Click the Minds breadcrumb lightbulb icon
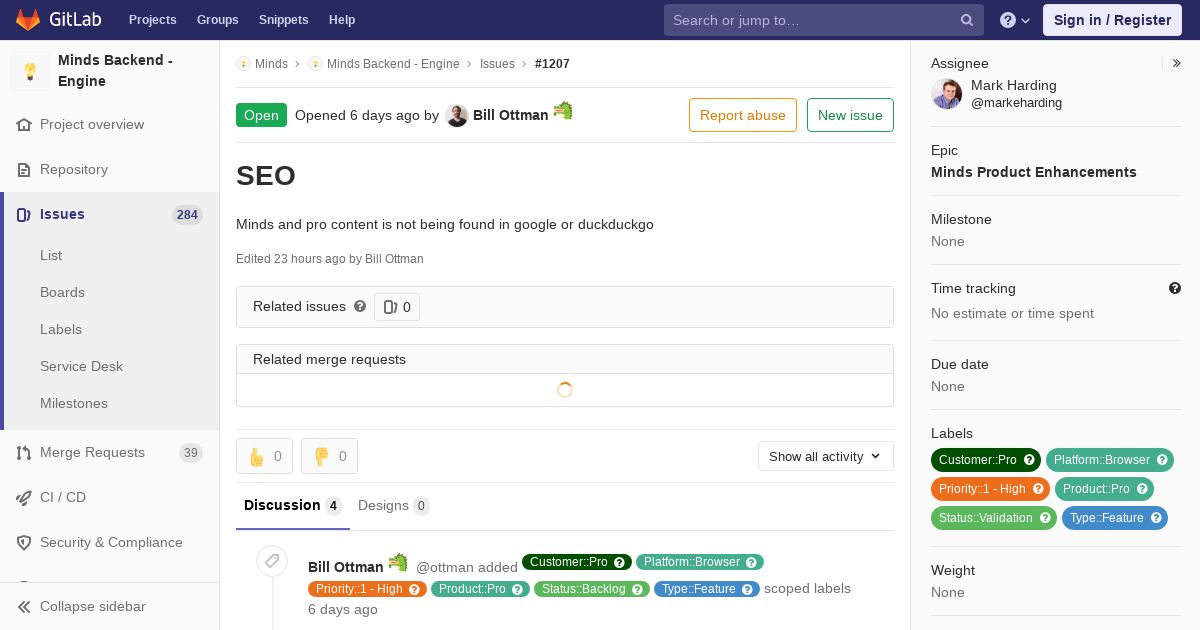 tap(243, 64)
